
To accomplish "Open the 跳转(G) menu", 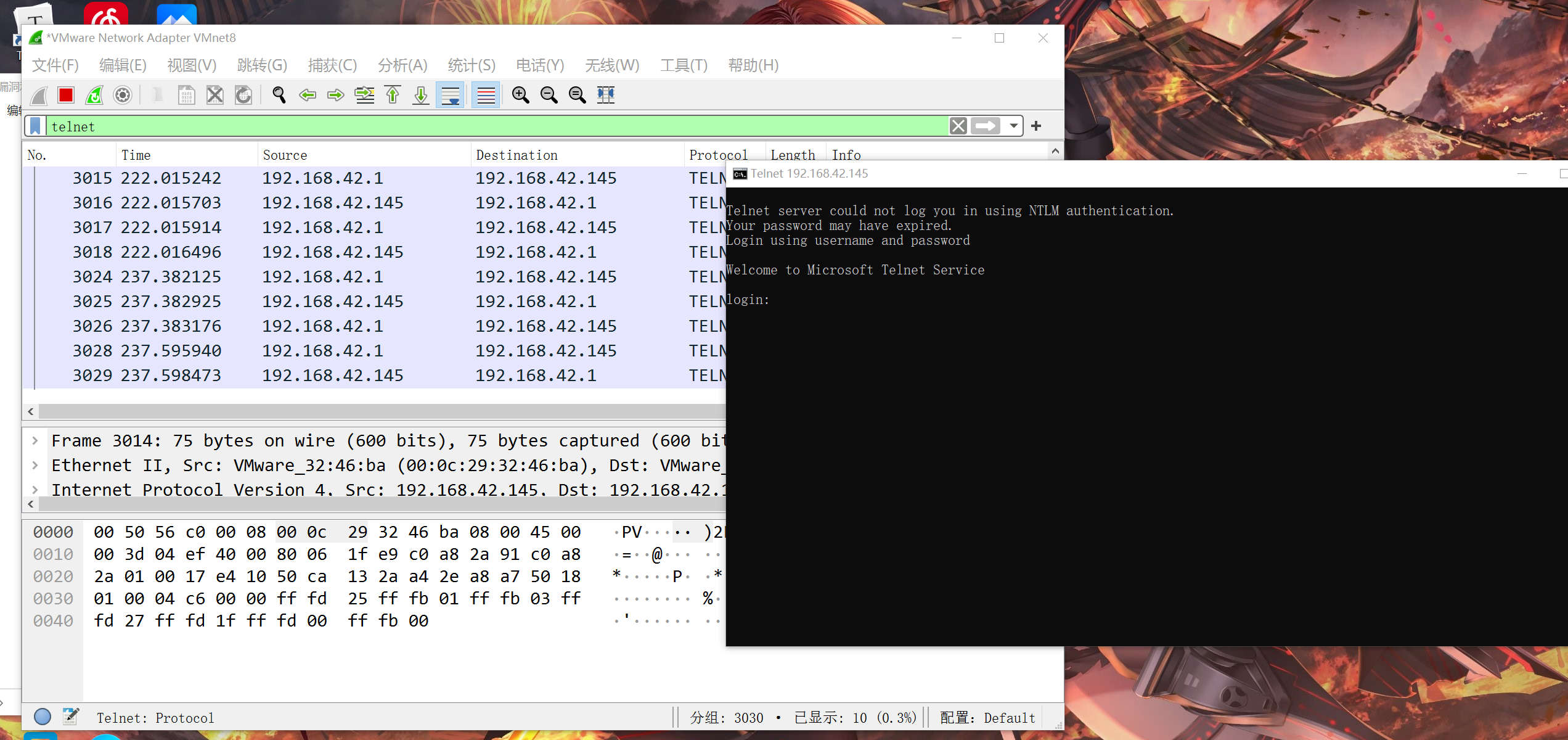I will tap(262, 65).
